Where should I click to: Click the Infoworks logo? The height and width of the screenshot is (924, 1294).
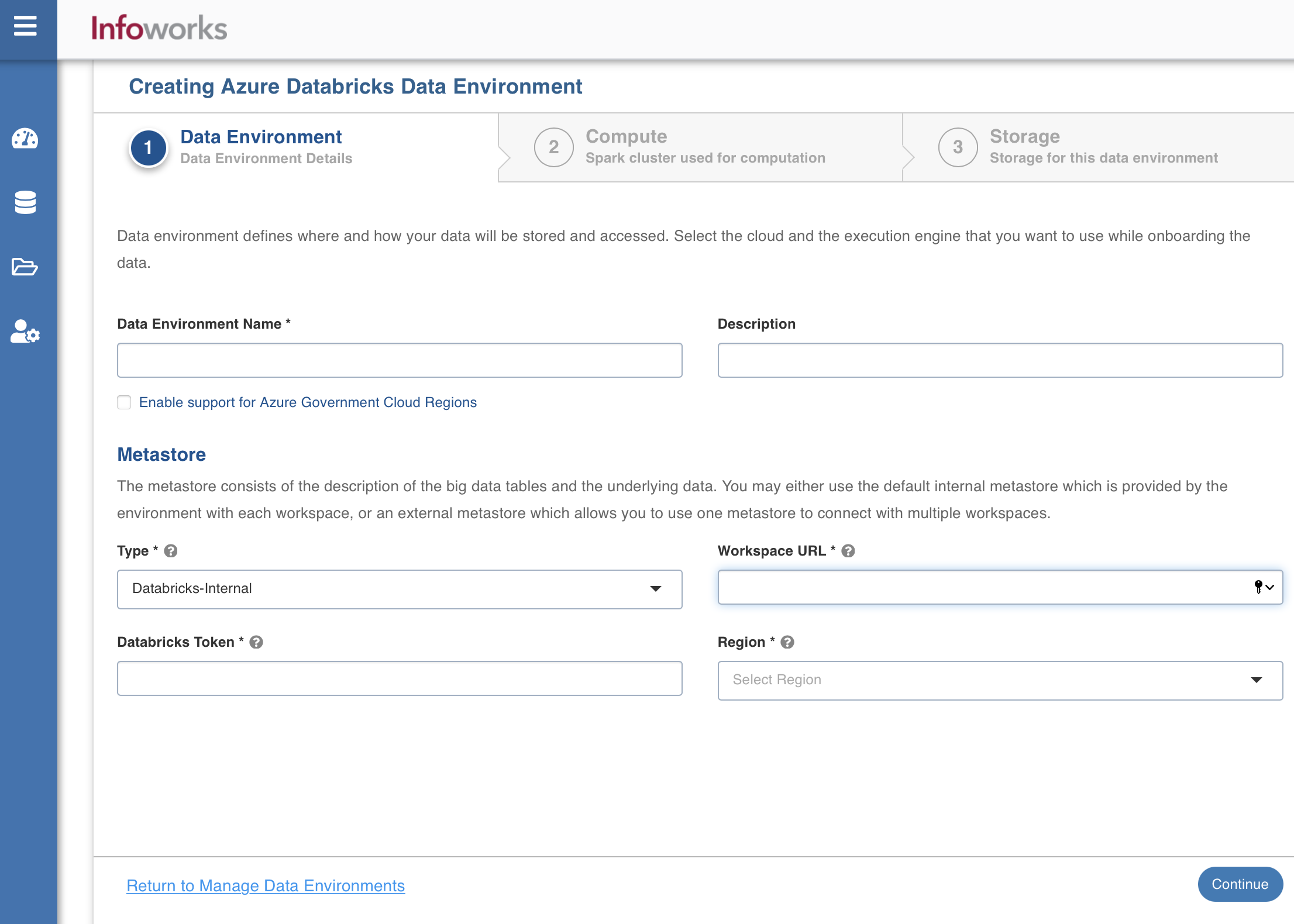pos(159,28)
